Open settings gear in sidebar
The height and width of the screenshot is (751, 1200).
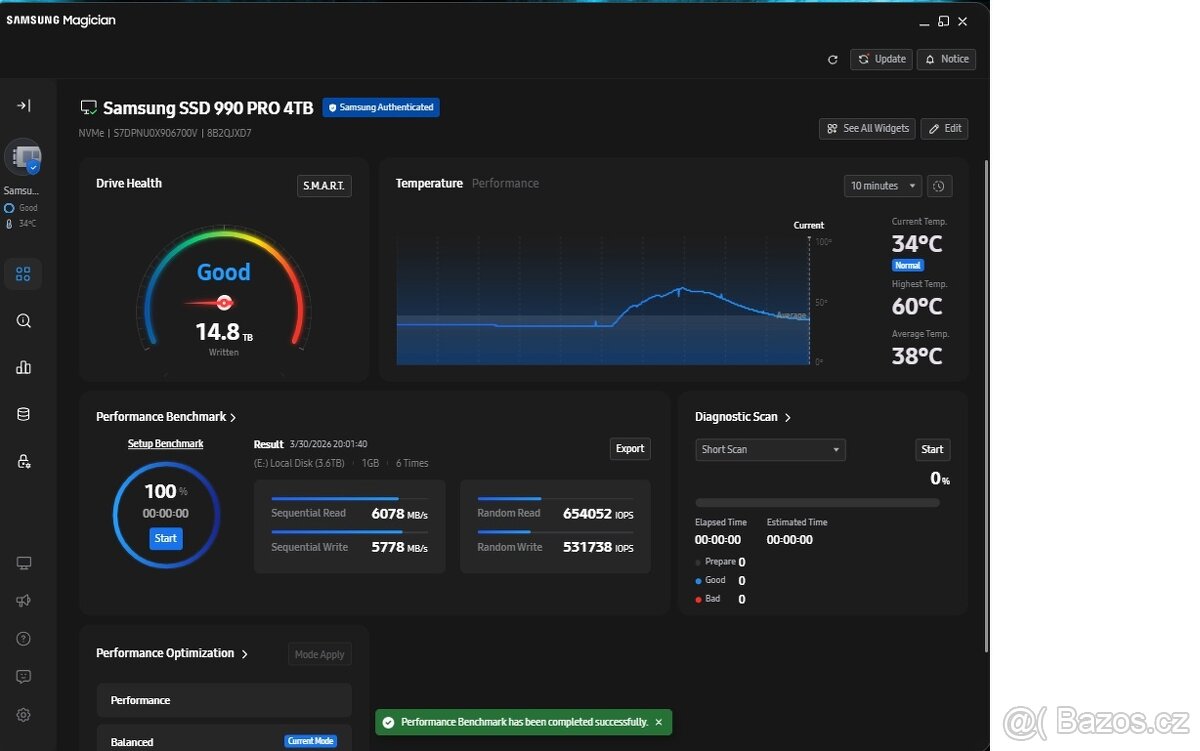[23, 715]
